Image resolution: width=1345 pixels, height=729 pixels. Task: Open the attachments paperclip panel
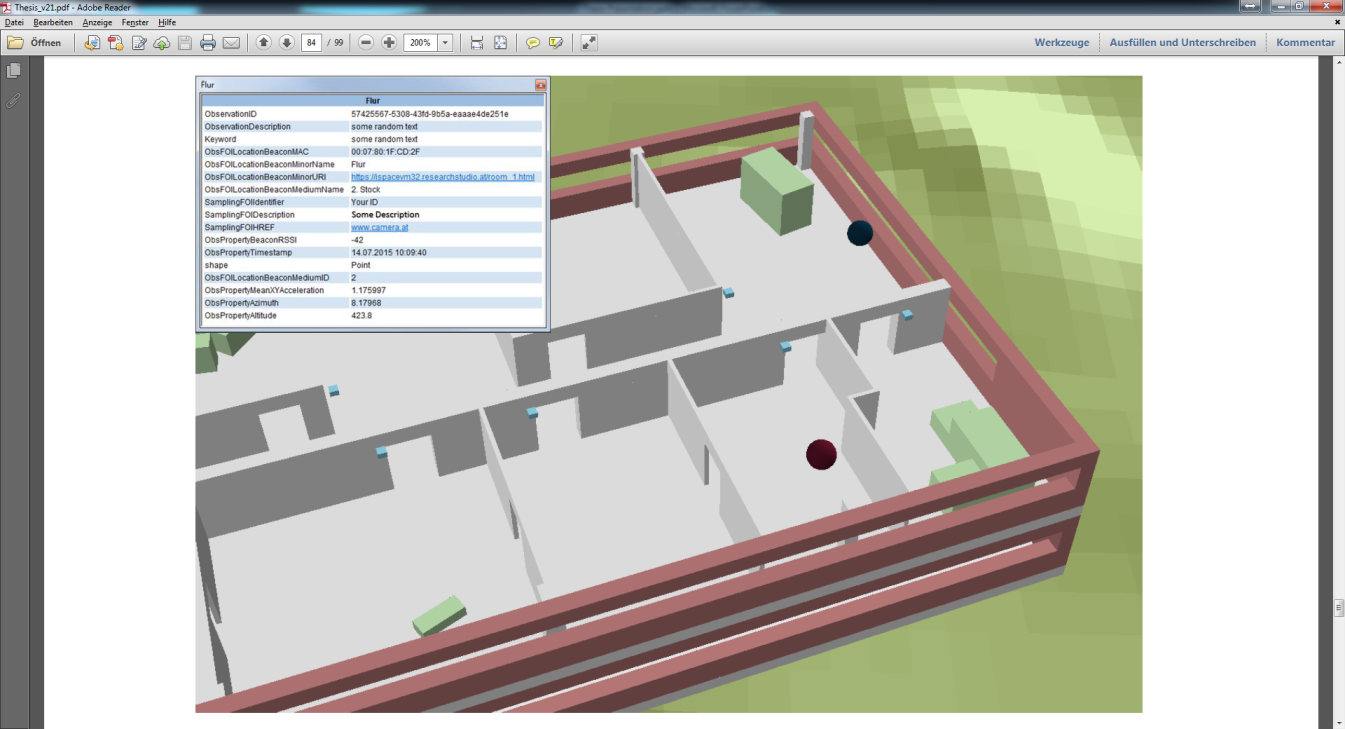(x=12, y=99)
